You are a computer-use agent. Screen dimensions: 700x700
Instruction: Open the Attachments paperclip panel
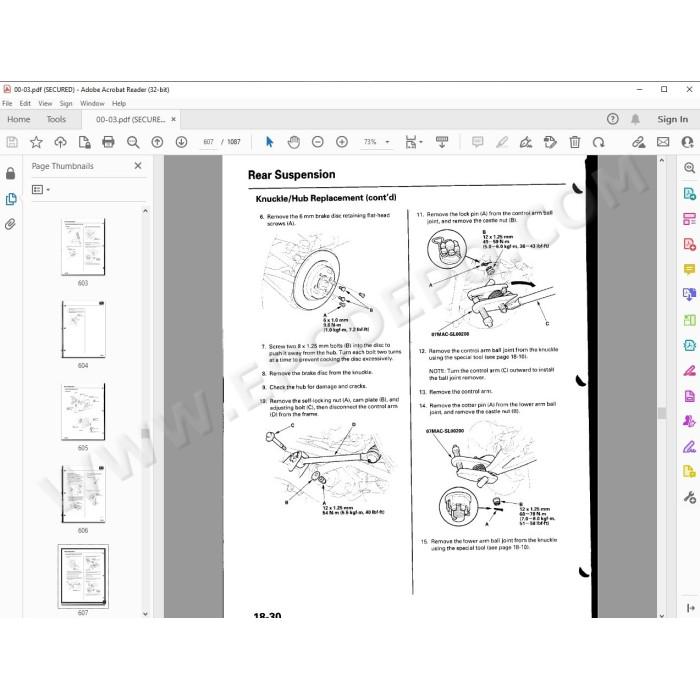tap(10, 224)
